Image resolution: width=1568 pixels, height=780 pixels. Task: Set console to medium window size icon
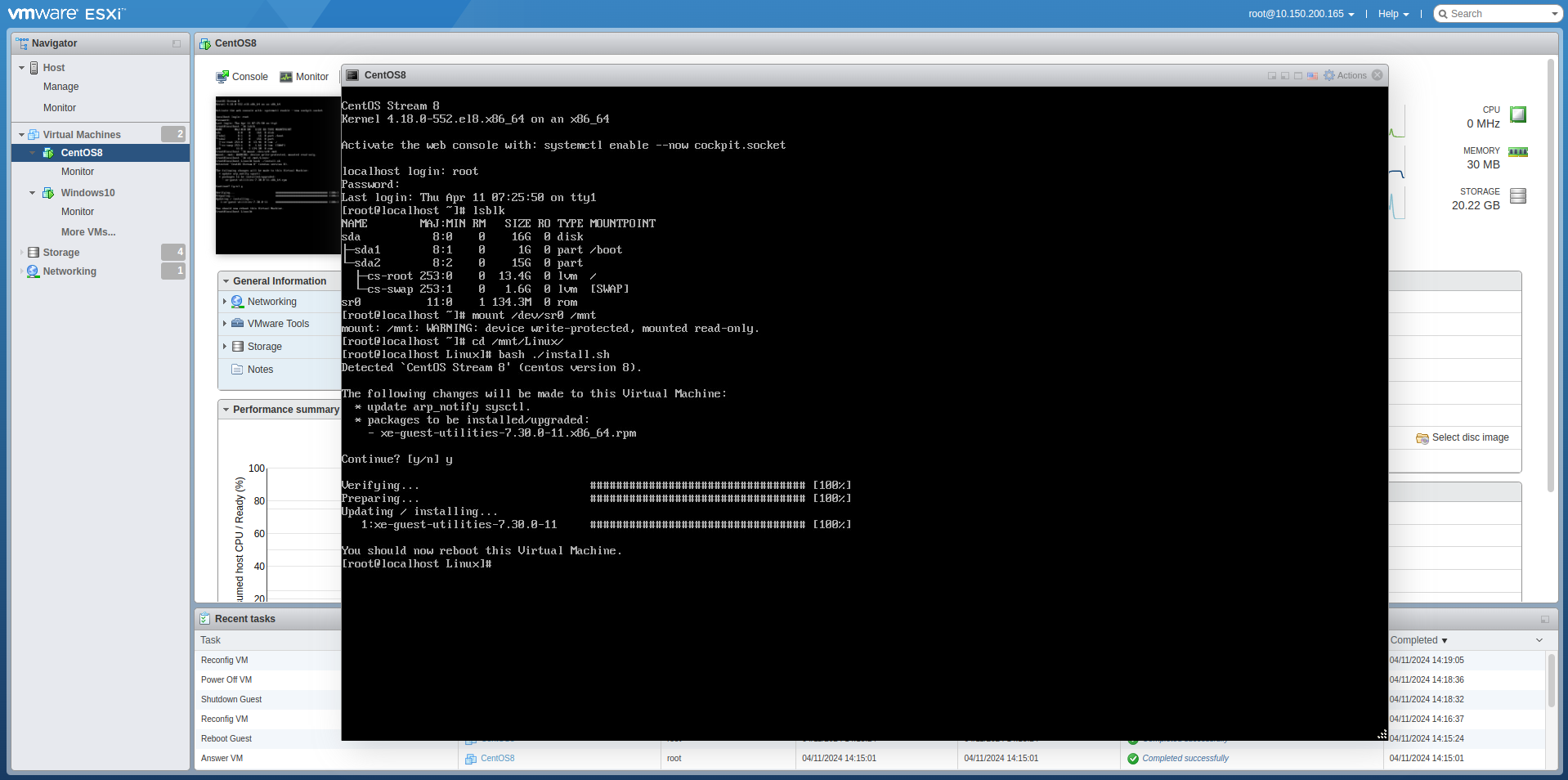1285,75
